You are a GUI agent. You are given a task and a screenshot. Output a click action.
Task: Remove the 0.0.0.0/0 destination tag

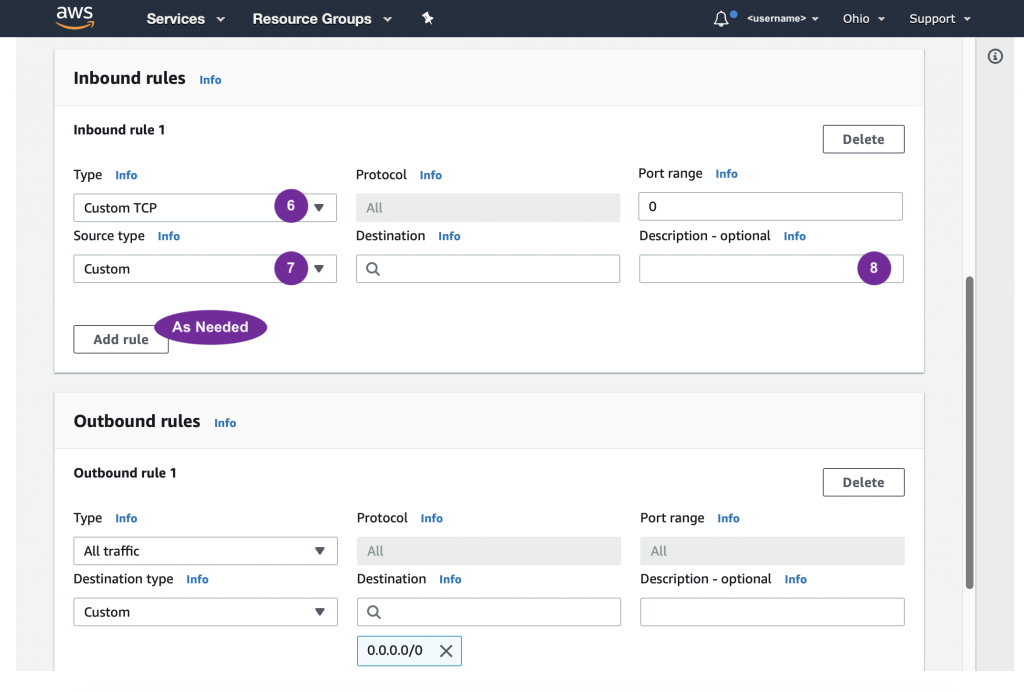446,651
